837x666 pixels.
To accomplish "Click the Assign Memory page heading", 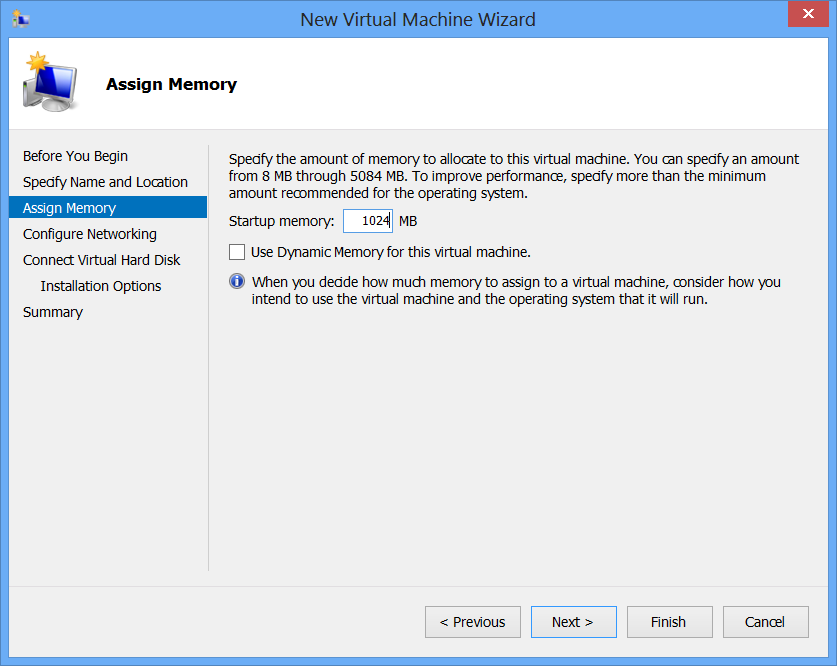I will pos(171,84).
